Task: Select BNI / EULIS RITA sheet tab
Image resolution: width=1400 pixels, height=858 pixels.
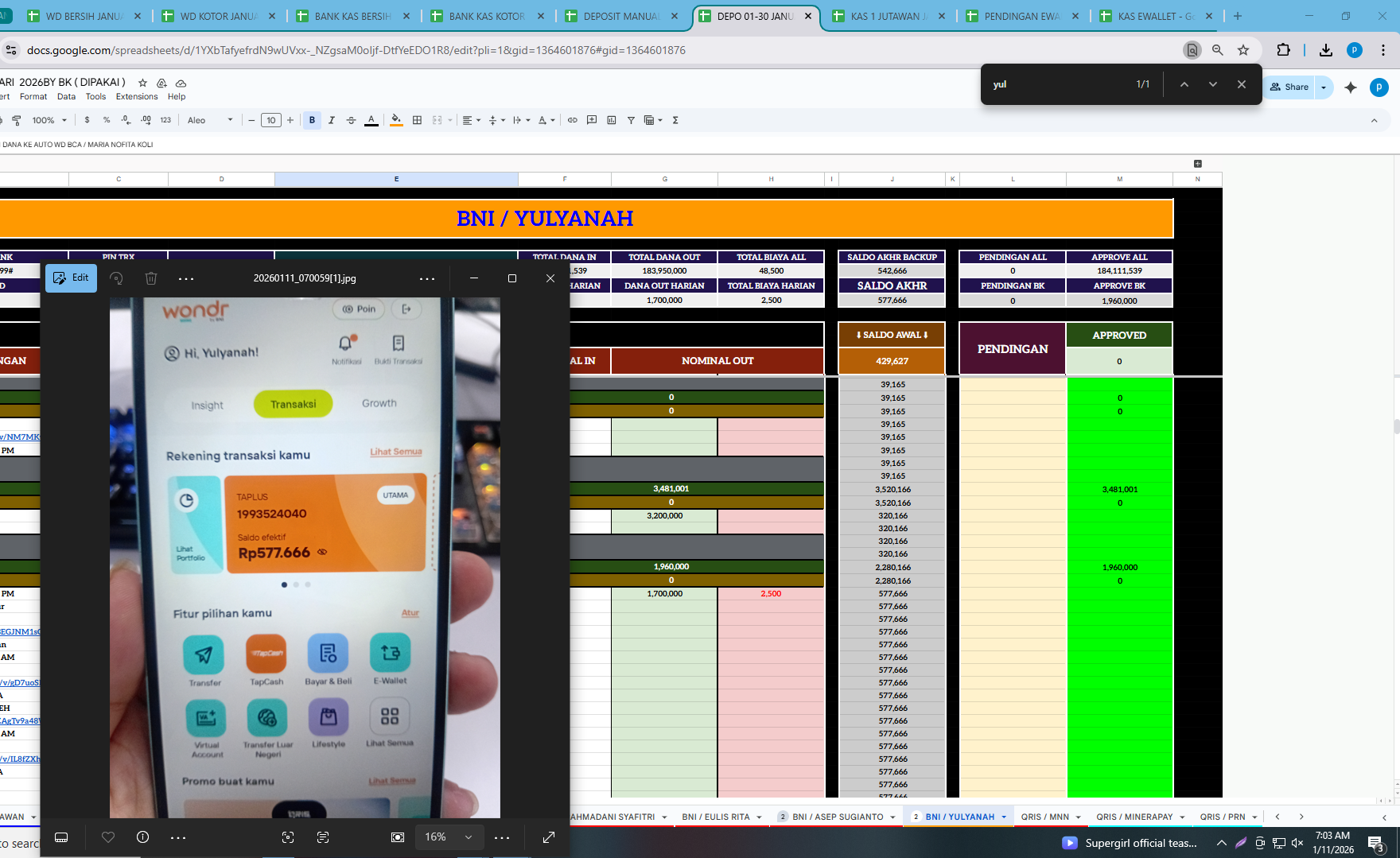Action: pyautogui.click(x=716, y=817)
